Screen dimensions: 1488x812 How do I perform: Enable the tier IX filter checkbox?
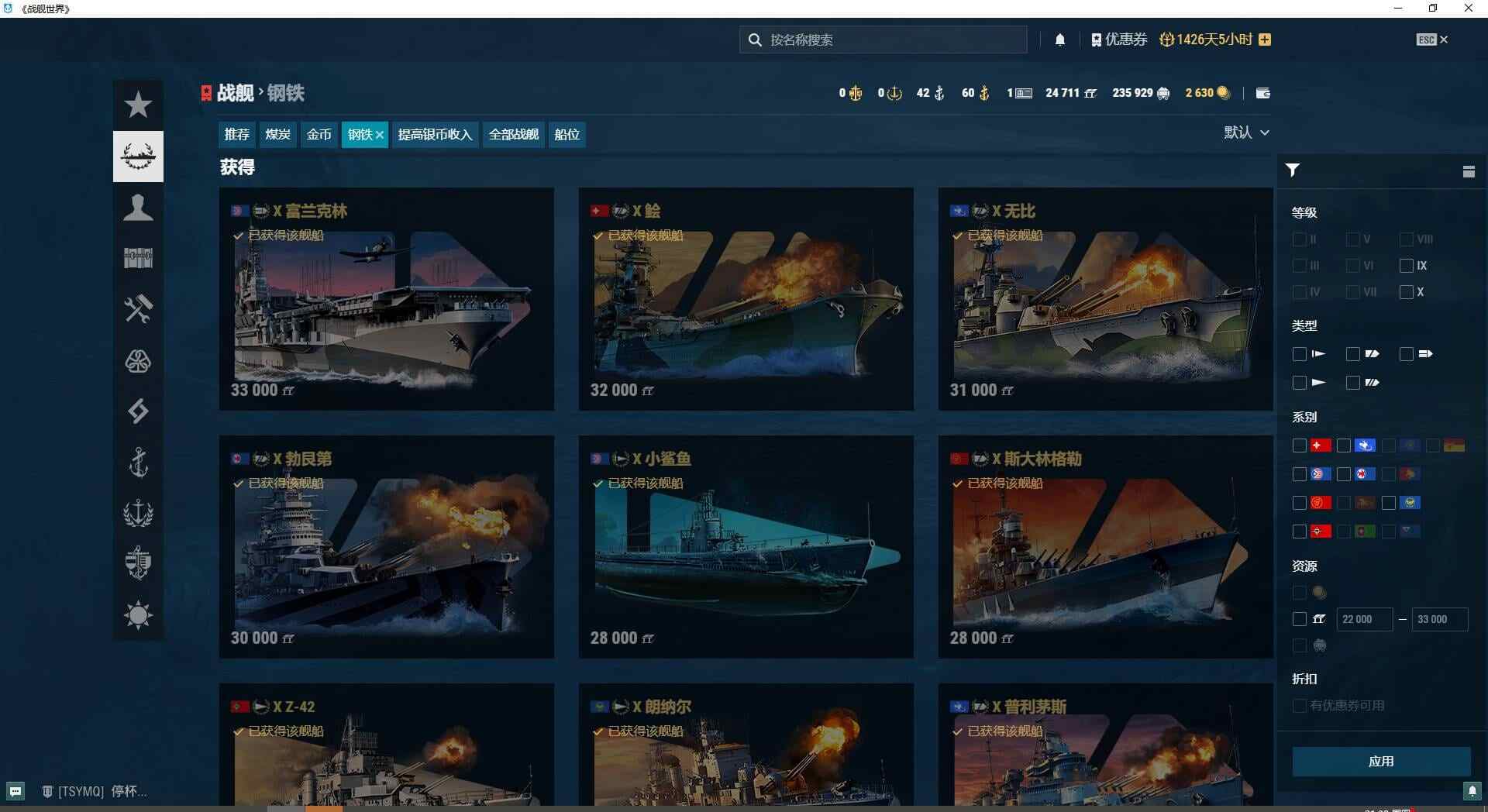pos(1406,266)
